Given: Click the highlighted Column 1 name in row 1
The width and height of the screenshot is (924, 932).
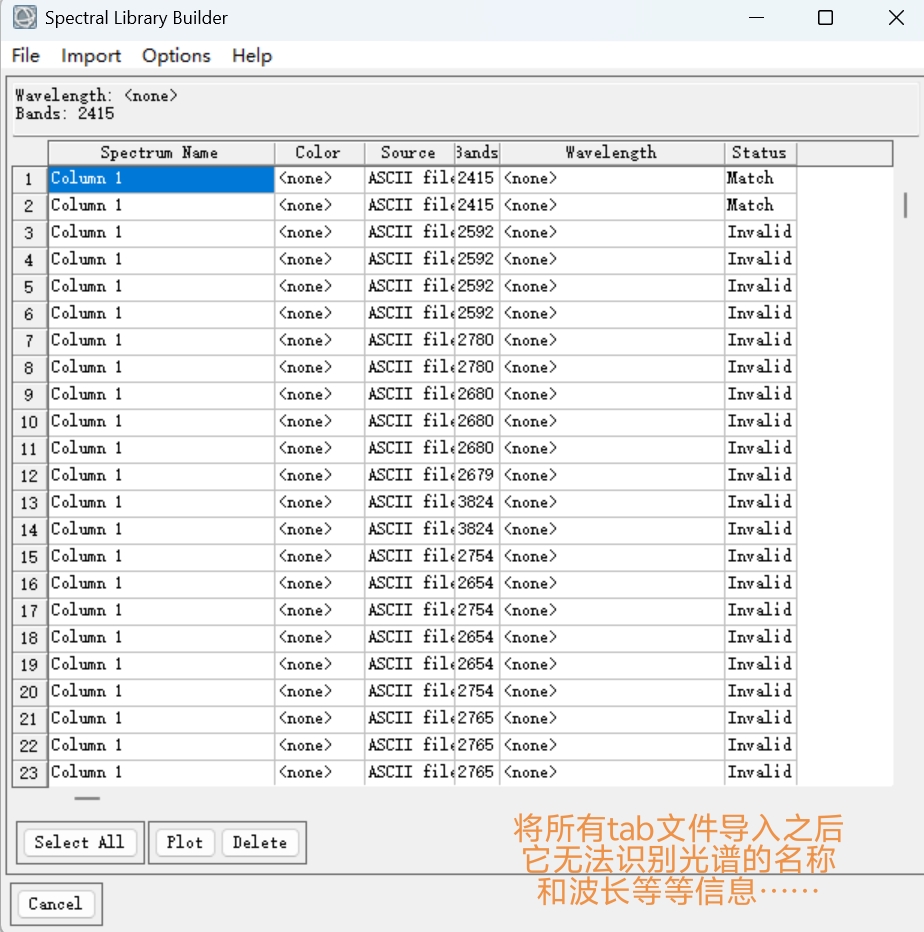Looking at the screenshot, I should click(x=161, y=178).
